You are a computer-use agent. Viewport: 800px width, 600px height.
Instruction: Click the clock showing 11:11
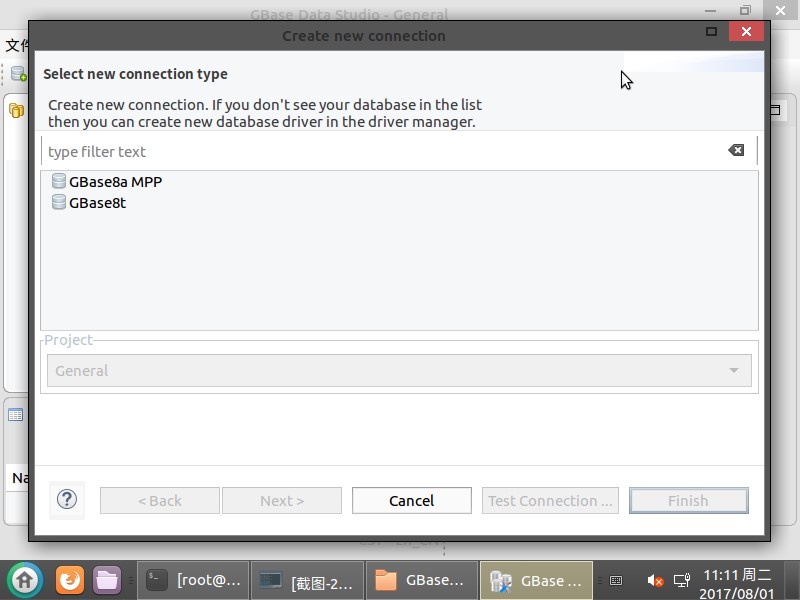tap(737, 575)
